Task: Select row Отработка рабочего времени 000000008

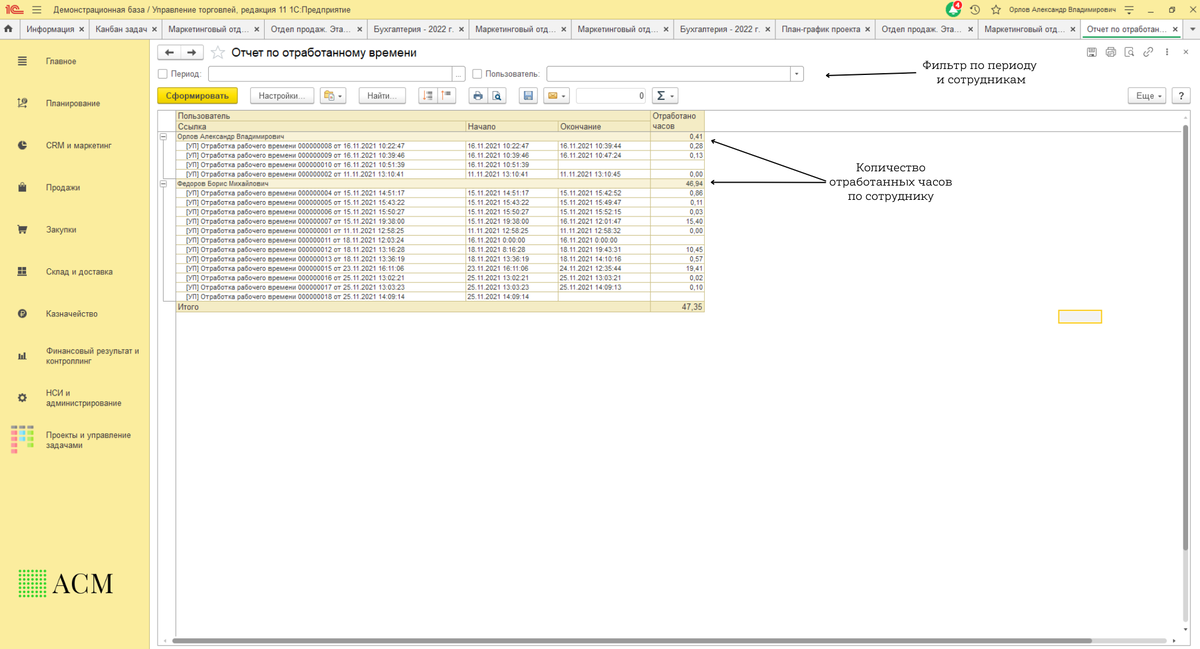Action: coord(440,146)
